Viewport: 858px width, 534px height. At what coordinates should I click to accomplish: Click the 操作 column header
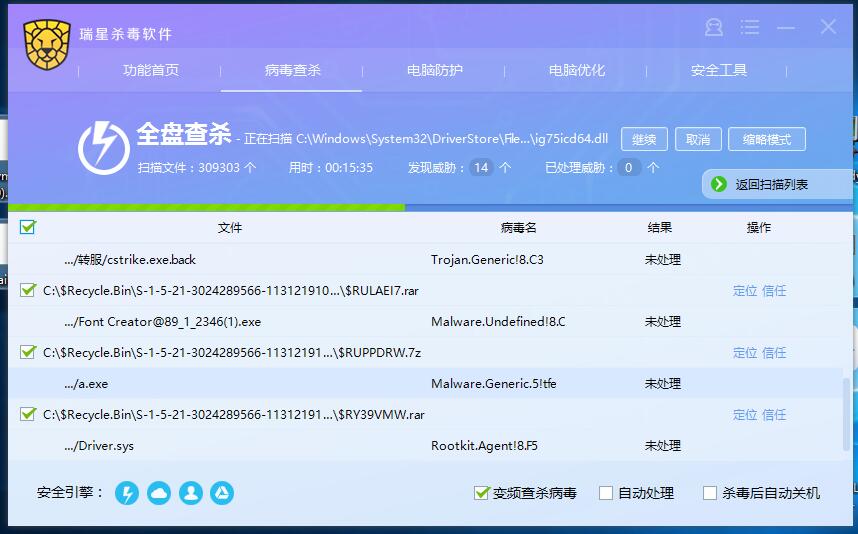pos(758,228)
